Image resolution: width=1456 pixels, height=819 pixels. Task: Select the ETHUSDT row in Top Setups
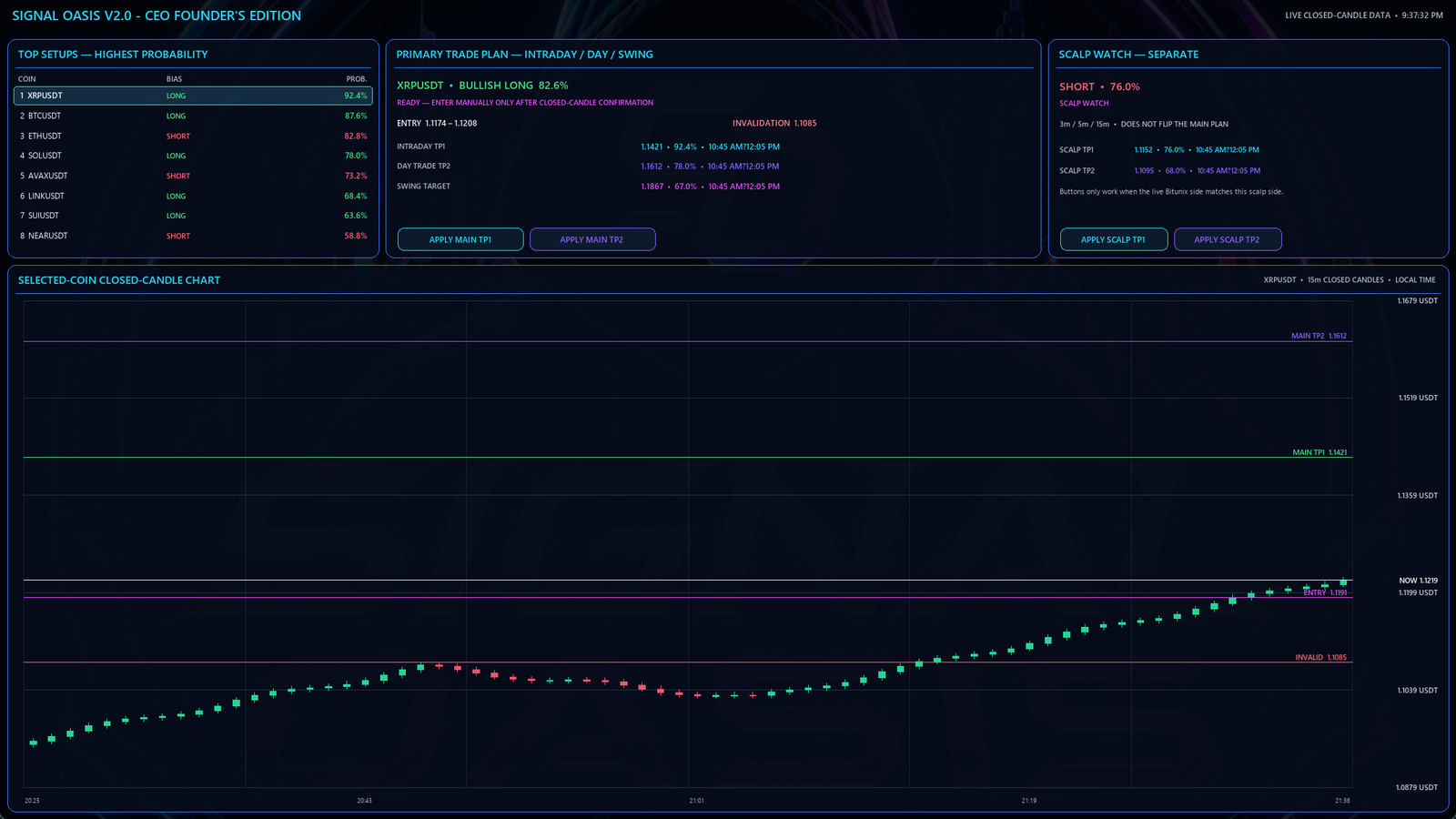[x=193, y=136]
